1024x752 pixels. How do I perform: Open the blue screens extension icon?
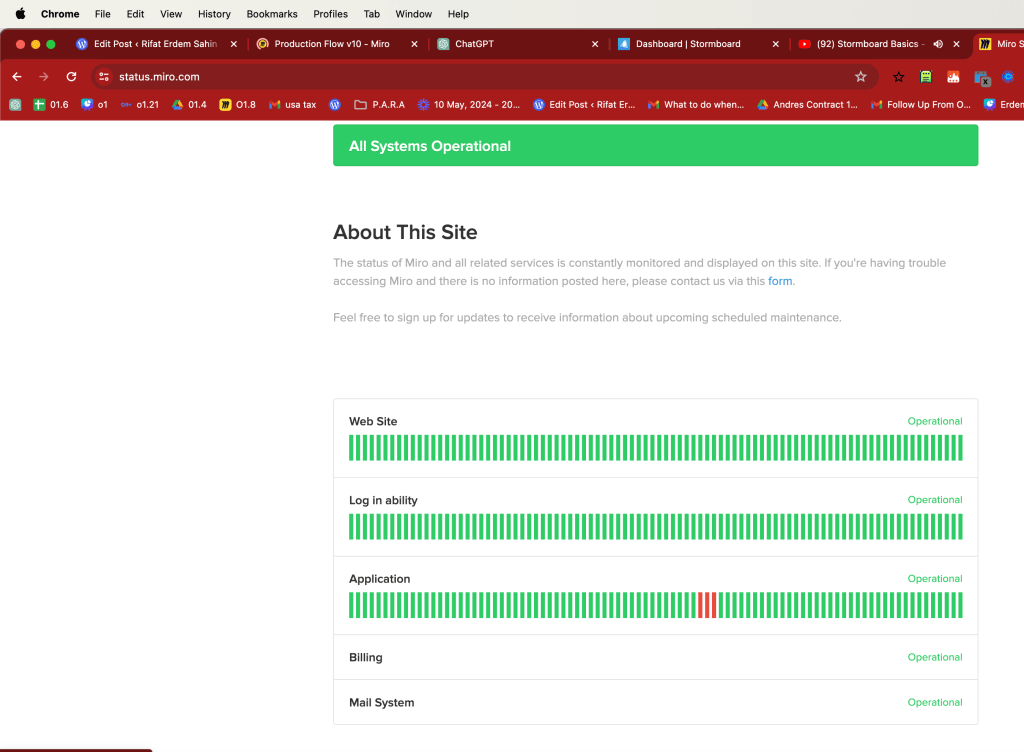point(982,78)
